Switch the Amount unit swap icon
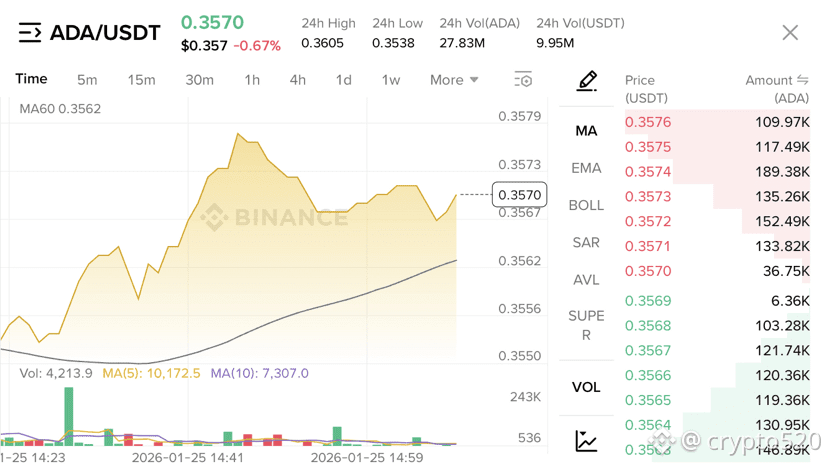The image size is (829, 466). point(803,80)
